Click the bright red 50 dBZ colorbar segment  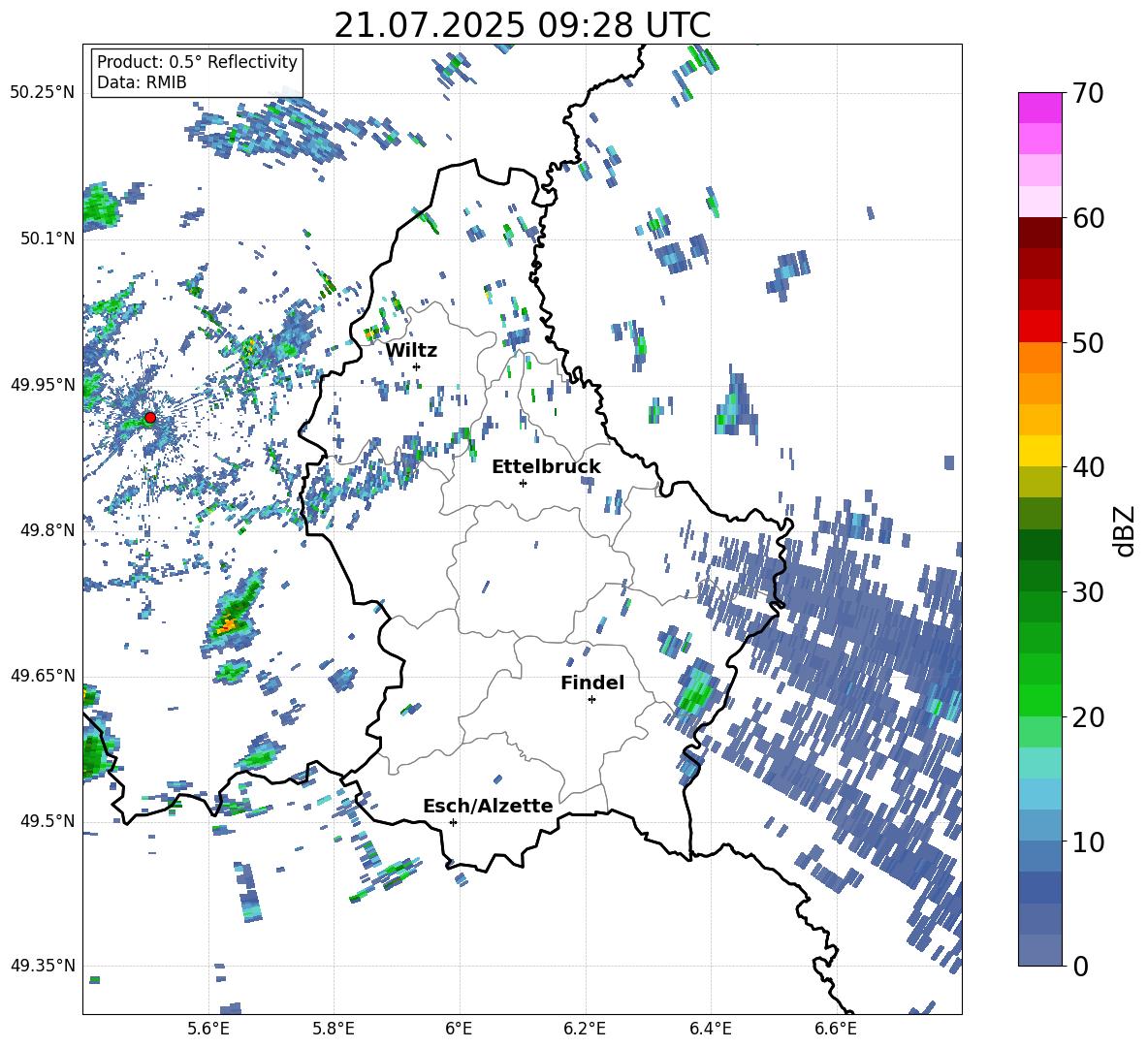1039,327
